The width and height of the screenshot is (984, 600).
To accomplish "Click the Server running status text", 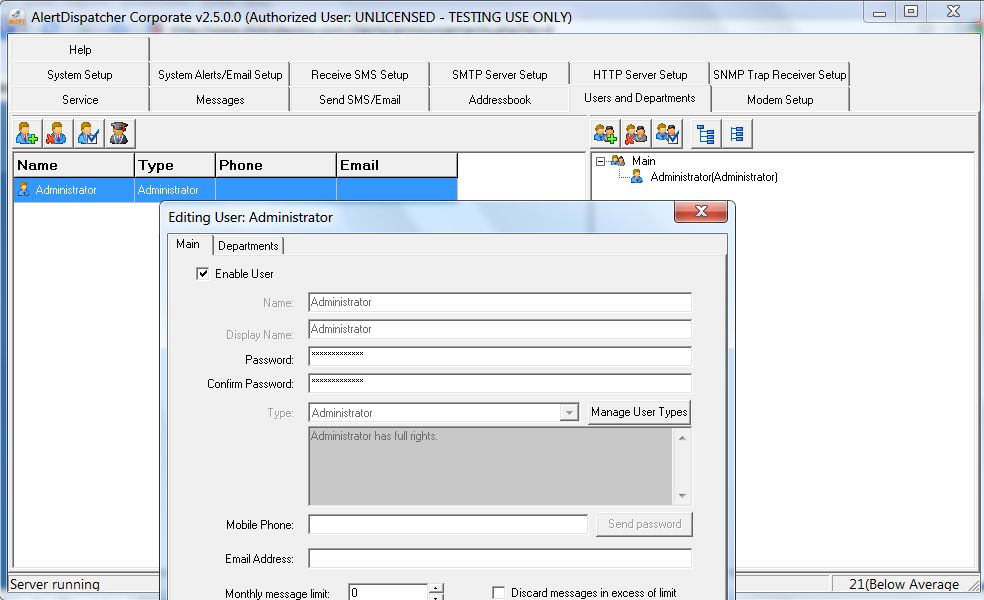I will pos(55,584).
